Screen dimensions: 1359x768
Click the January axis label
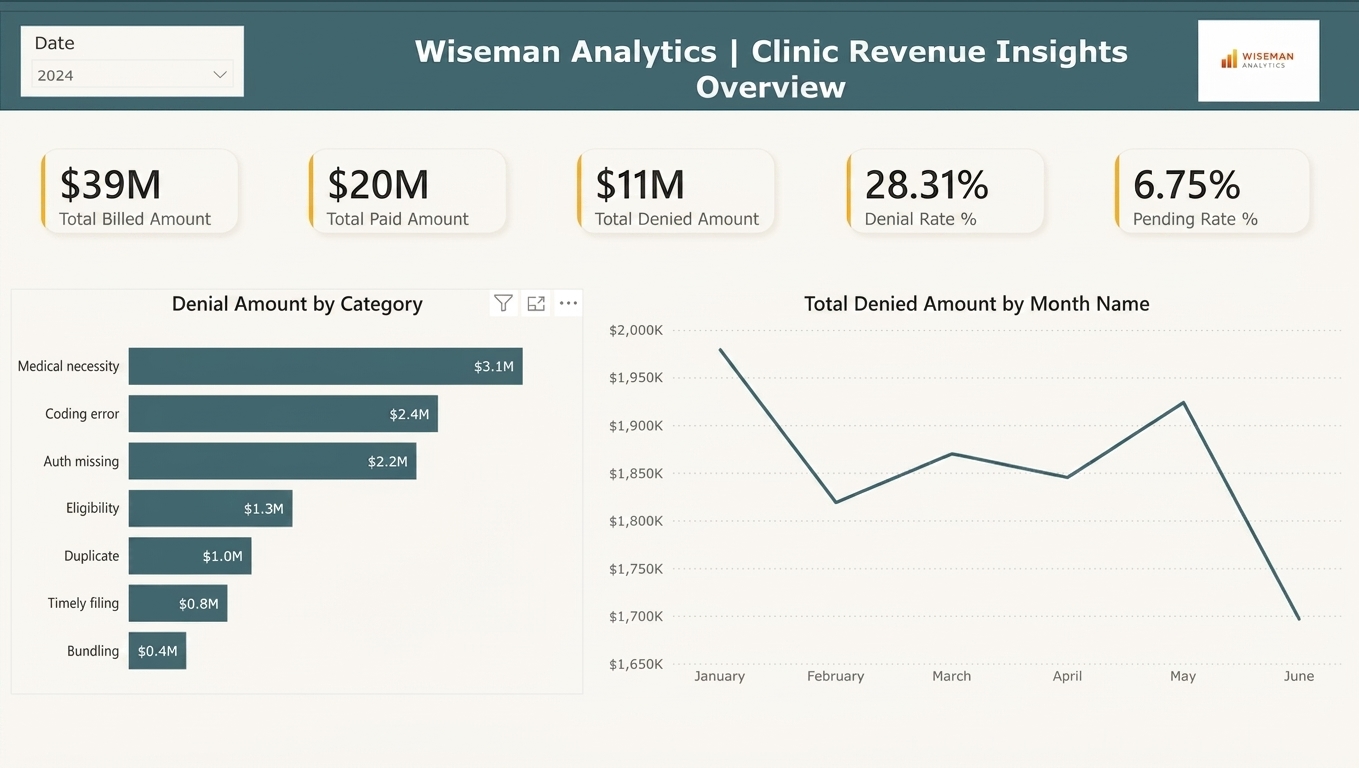[x=719, y=676]
